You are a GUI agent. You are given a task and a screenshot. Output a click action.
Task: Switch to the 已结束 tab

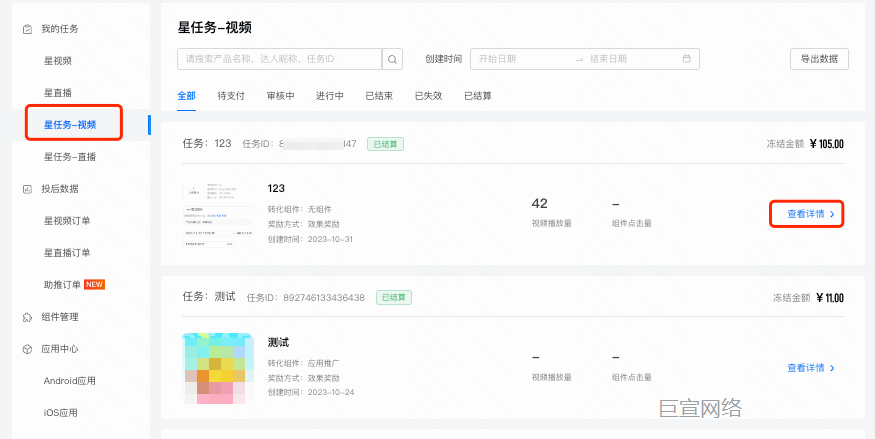click(x=379, y=96)
